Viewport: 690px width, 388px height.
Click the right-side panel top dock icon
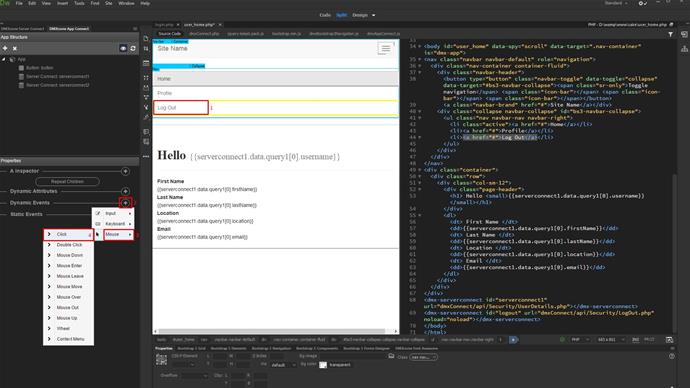coord(684,34)
